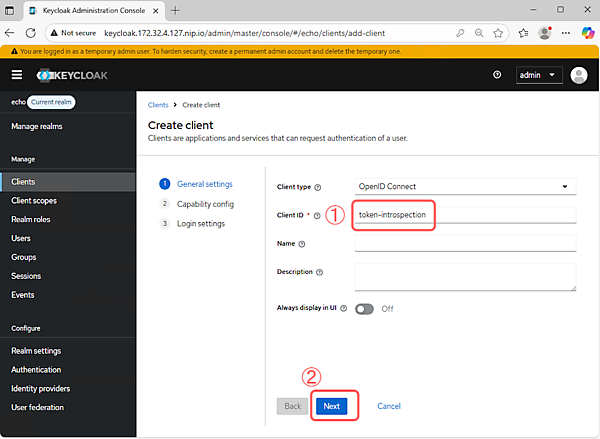Click the Keycloak logo

point(72,75)
